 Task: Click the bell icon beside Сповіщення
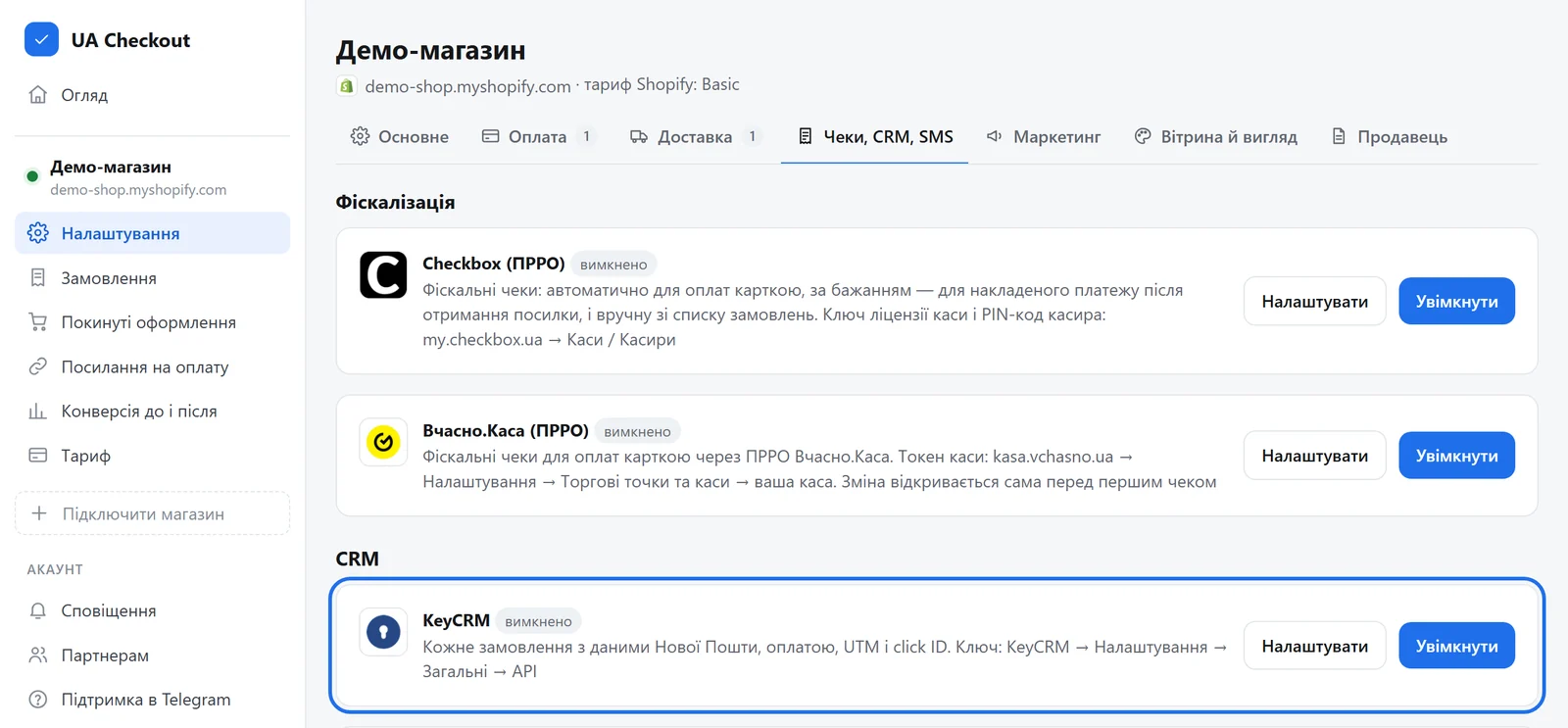click(x=38, y=610)
